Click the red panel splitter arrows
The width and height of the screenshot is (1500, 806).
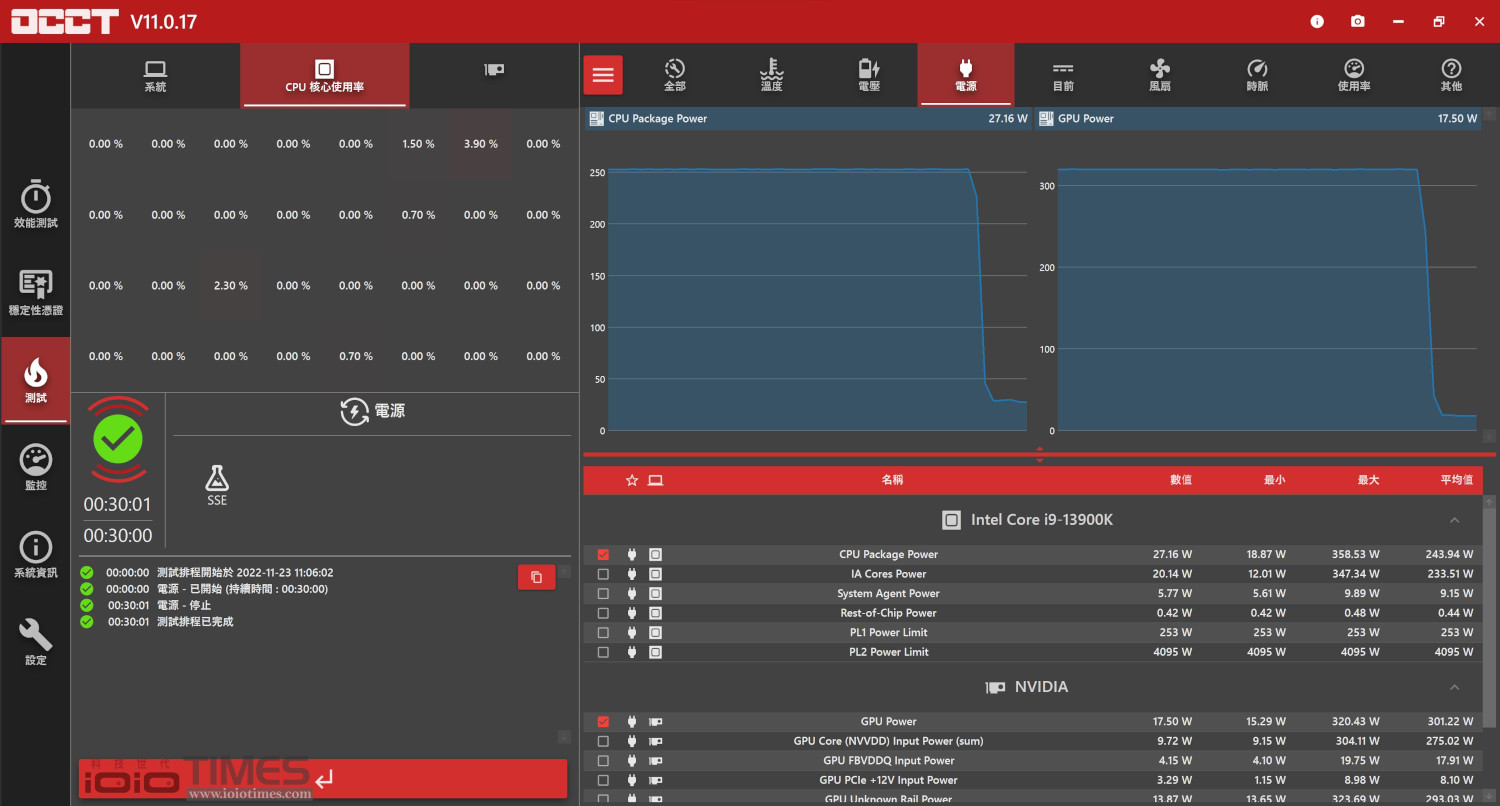click(x=1040, y=455)
